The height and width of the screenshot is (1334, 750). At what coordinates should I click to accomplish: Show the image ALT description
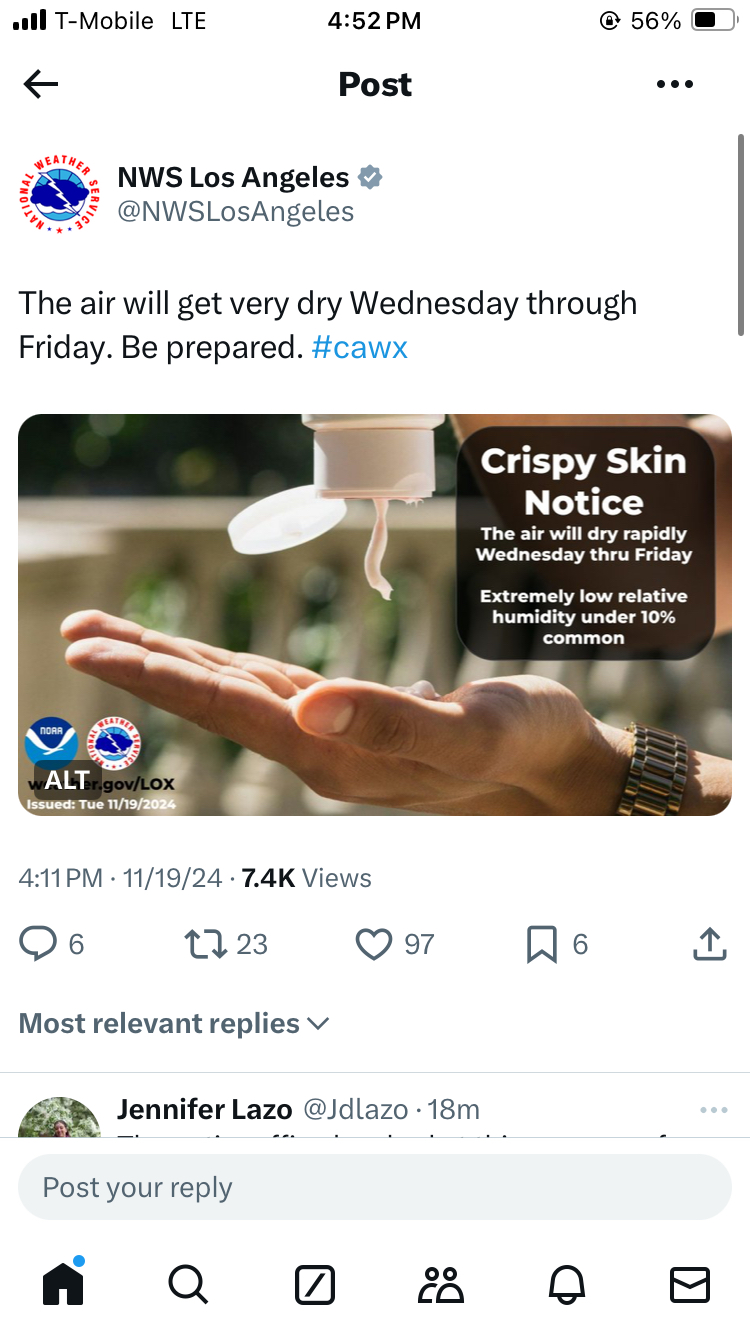tap(67, 779)
